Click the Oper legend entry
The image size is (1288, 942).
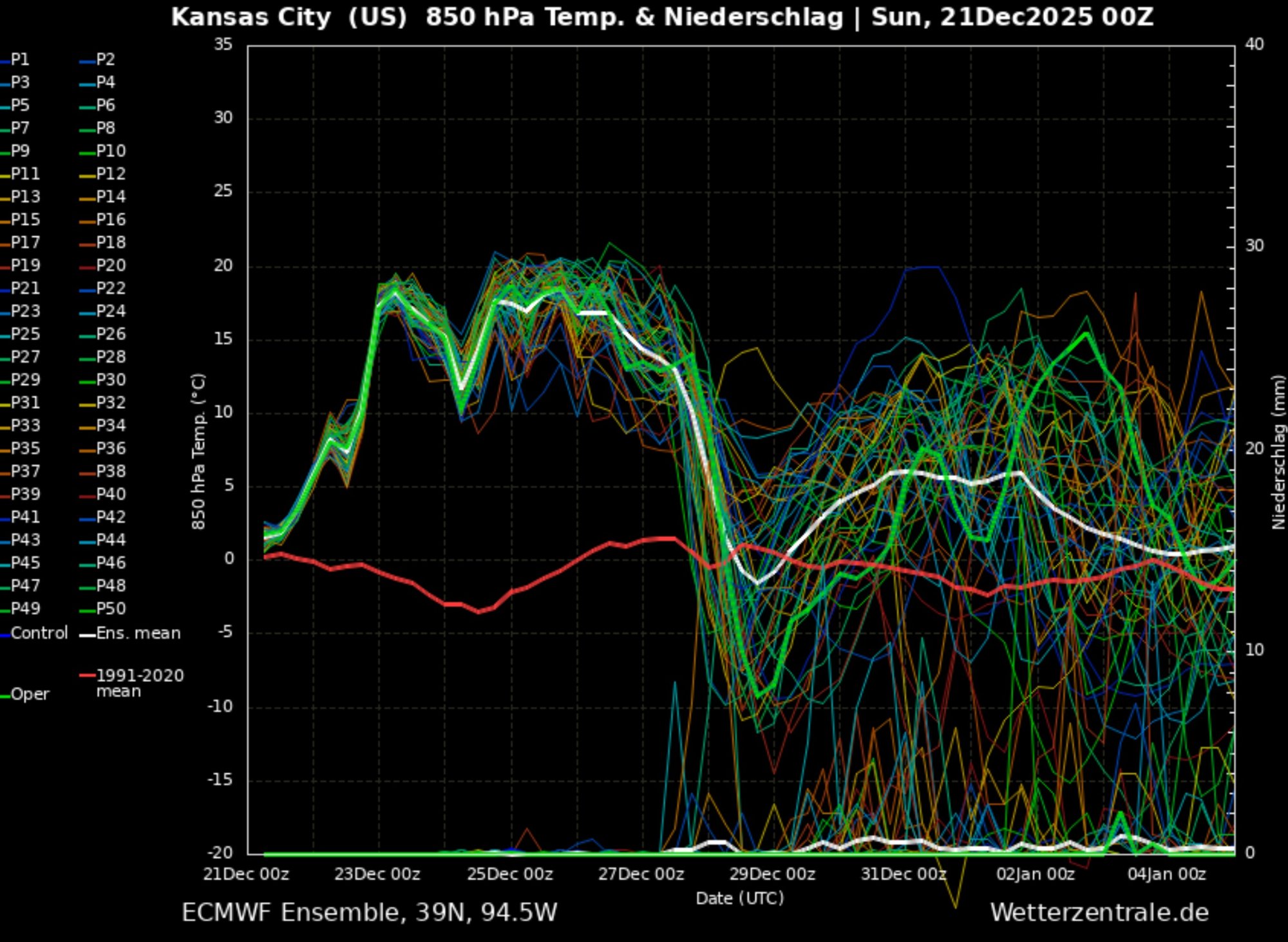pos(29,695)
